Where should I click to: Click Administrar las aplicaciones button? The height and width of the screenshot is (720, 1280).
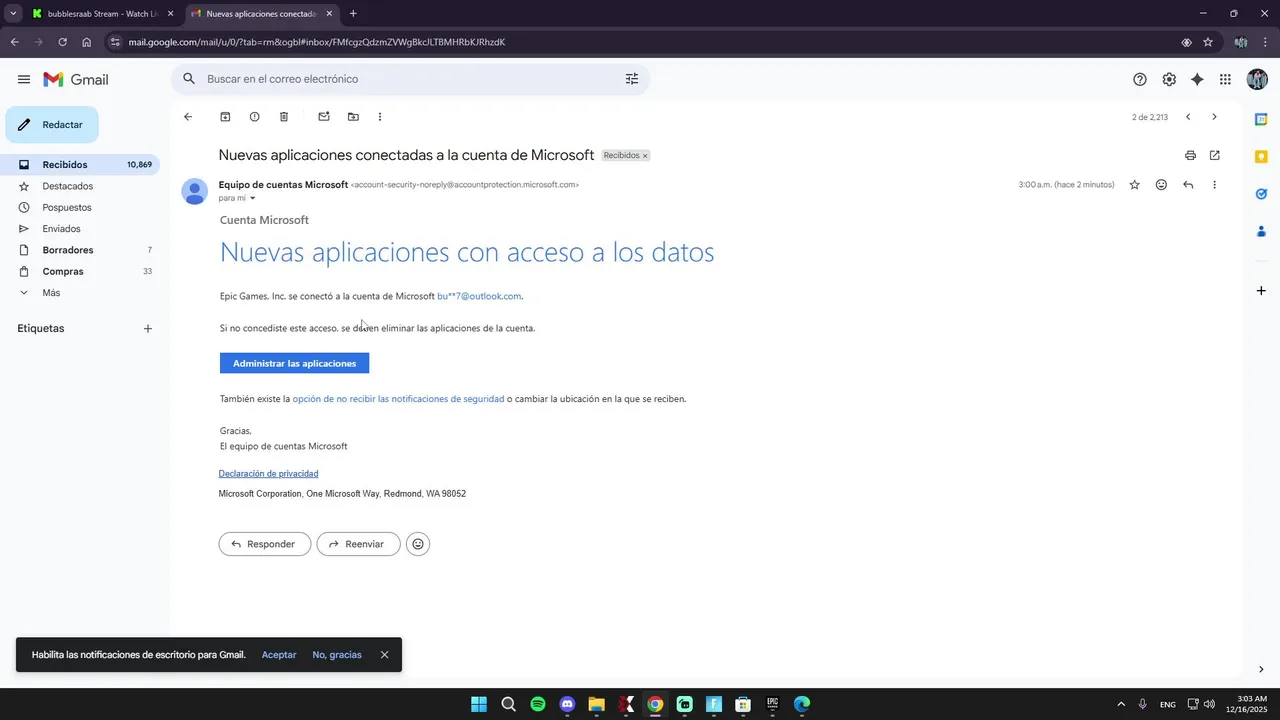[x=294, y=363]
